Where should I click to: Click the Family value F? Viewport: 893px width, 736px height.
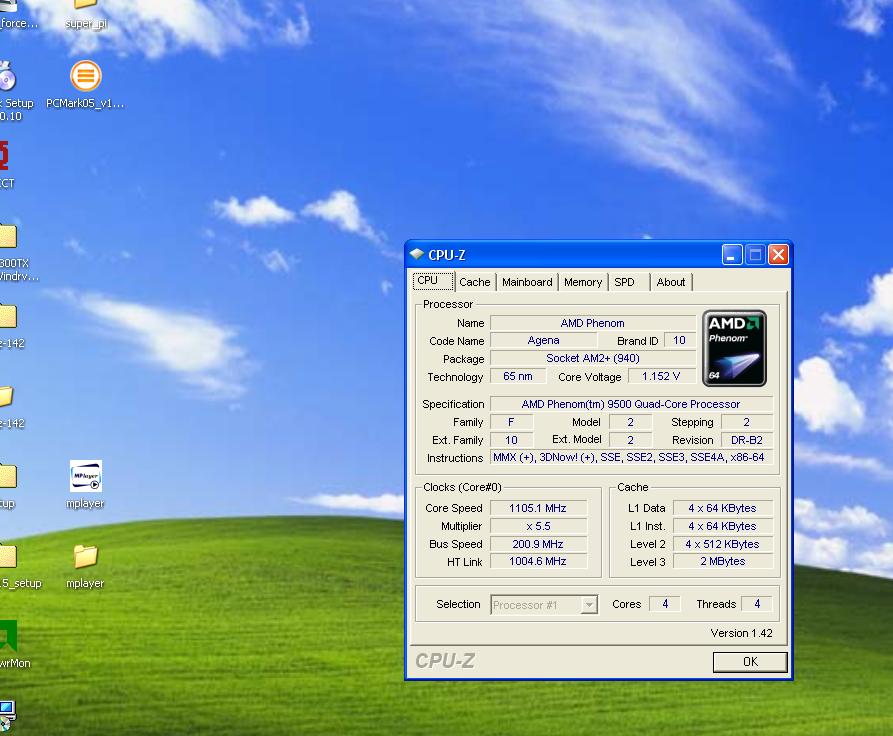pos(511,422)
